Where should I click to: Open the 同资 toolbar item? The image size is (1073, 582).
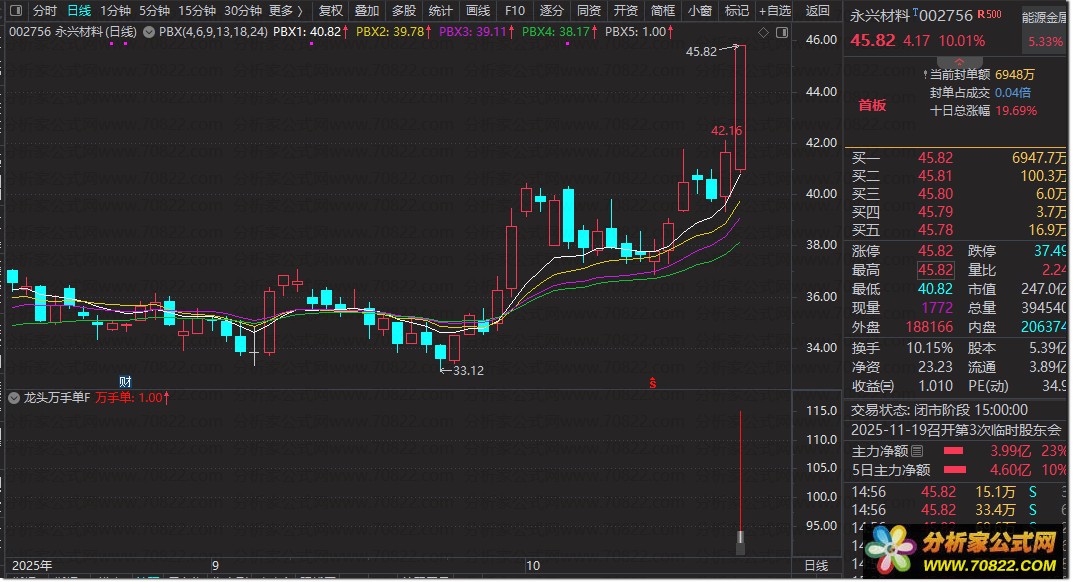coord(589,10)
